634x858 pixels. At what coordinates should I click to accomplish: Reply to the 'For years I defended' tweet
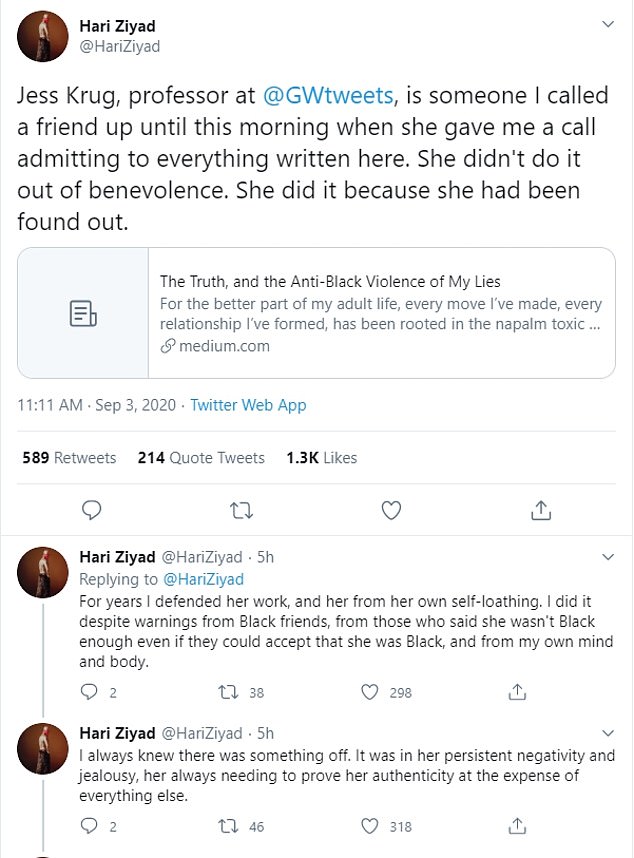[x=89, y=690]
